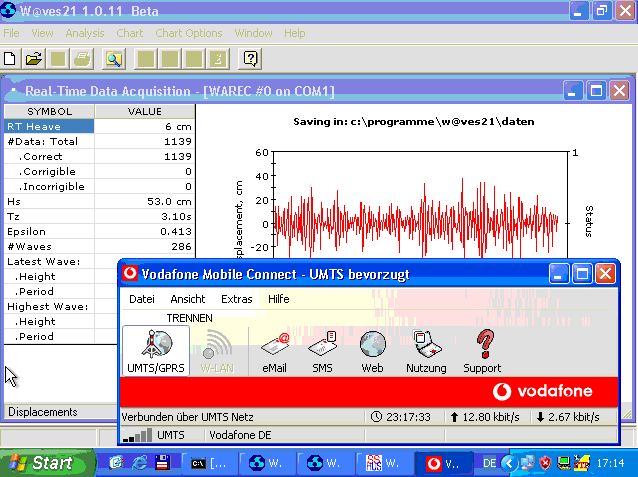
Task: Click the upload rate 12.80 kbit/s
Action: tap(485, 417)
